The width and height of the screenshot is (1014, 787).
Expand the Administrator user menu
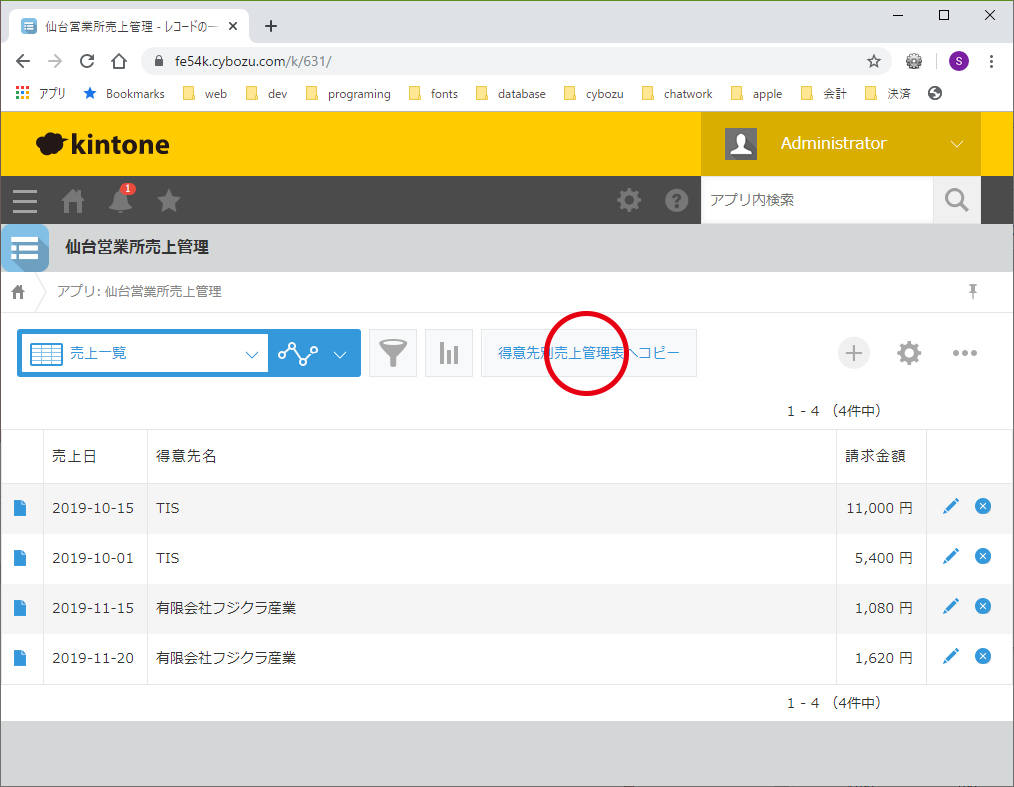pos(841,144)
